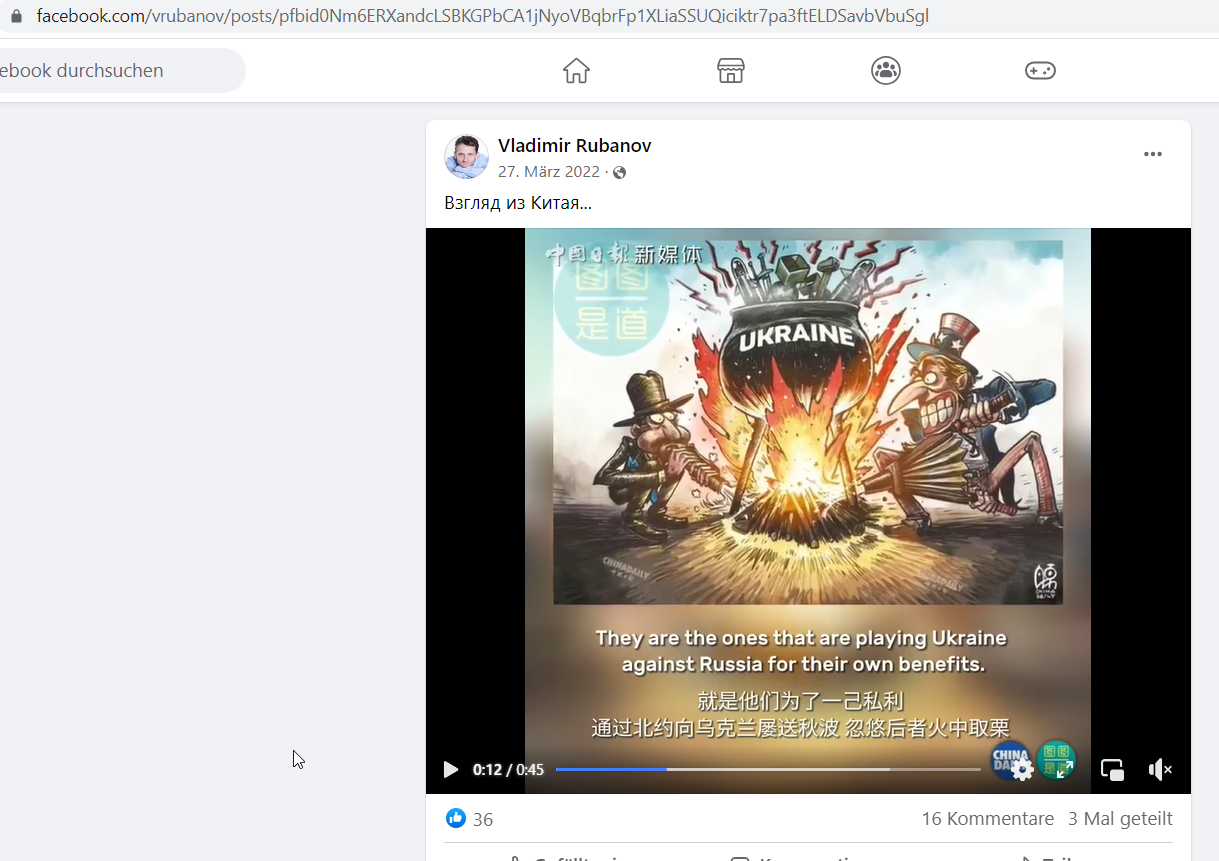Screen dimensions: 1219x861
Task: Enable picture-in-picture mini player
Action: (1112, 769)
